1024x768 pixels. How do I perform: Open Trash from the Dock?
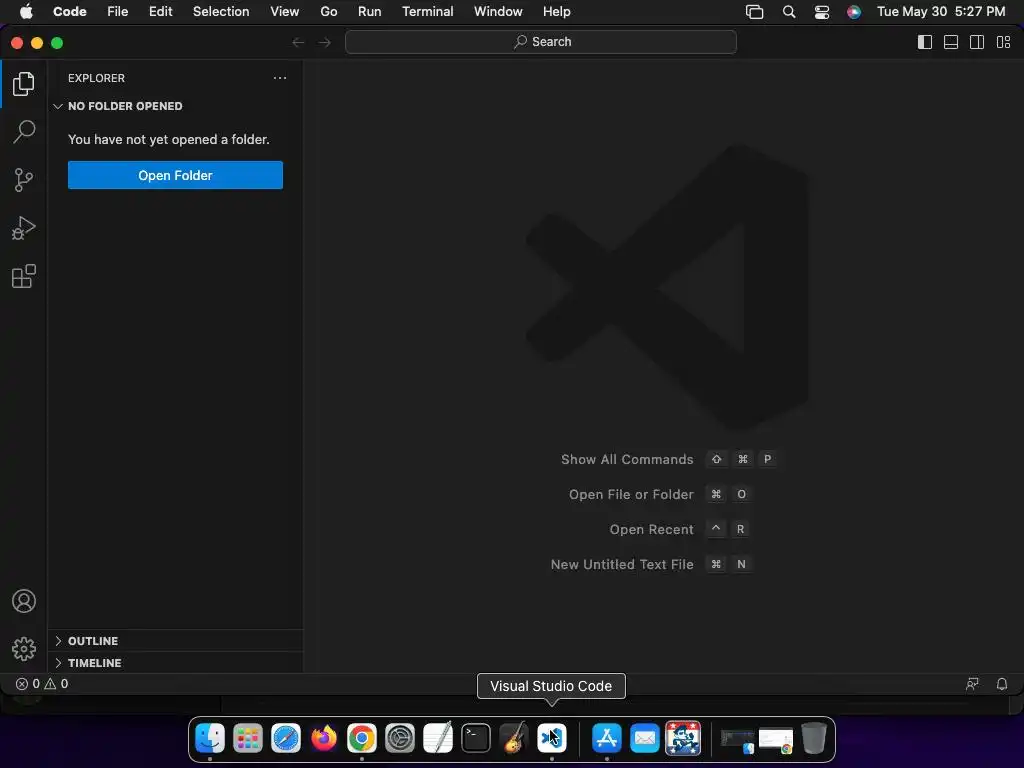(814, 739)
